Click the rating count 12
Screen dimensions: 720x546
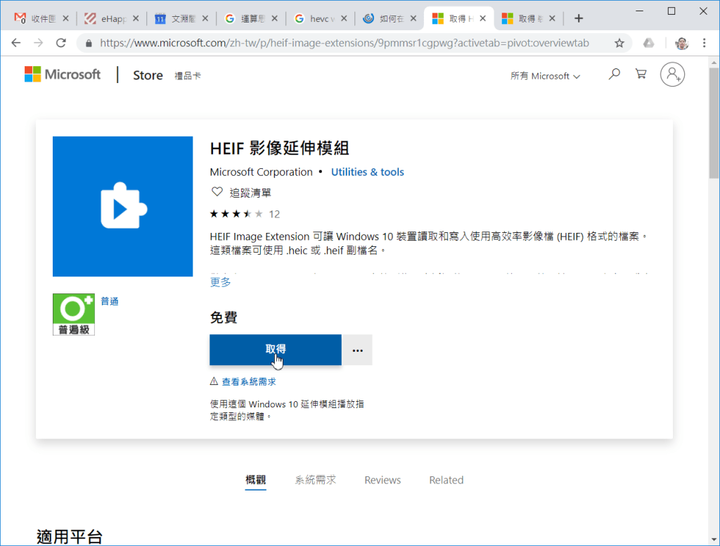[x=275, y=214]
